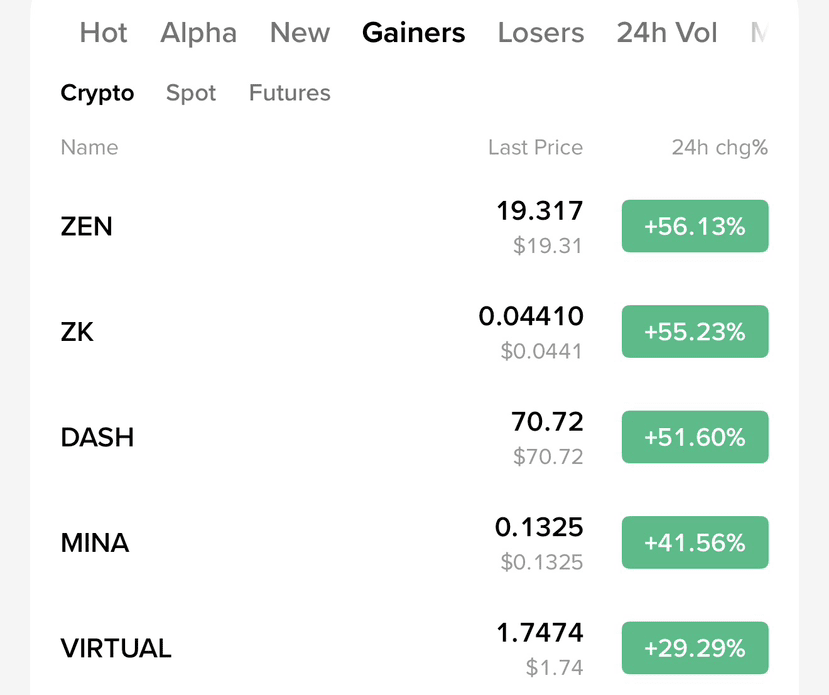Open the VIRTUAL coin row
829x695 pixels.
[x=414, y=648]
